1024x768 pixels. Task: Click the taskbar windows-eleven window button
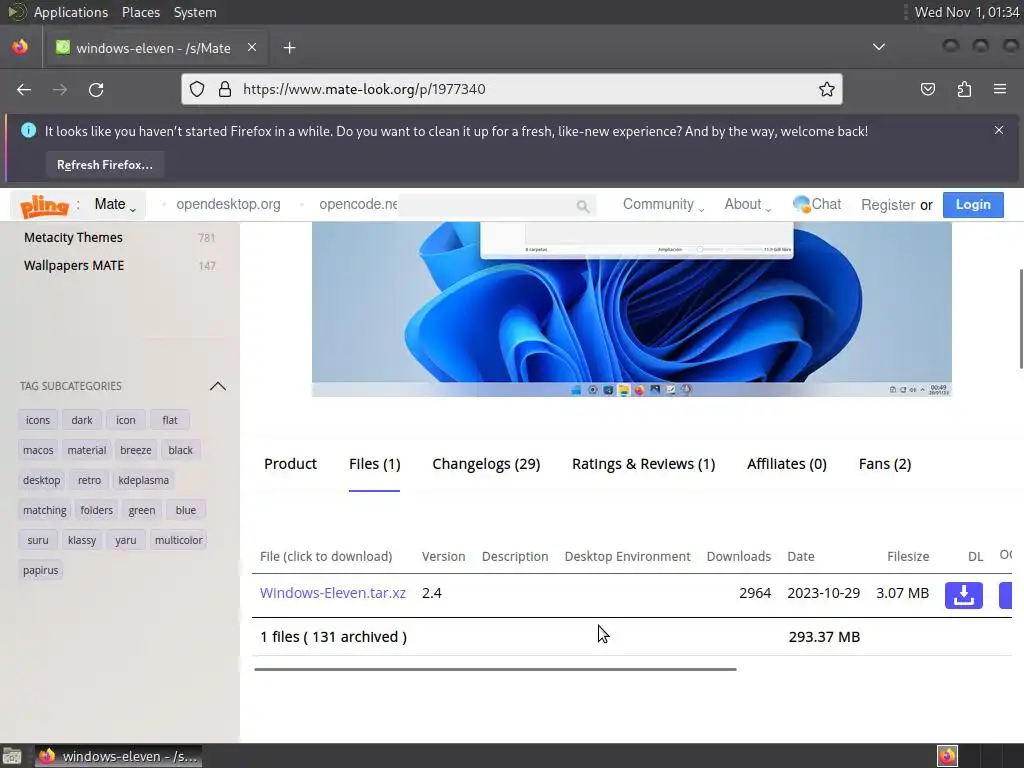tap(118, 756)
